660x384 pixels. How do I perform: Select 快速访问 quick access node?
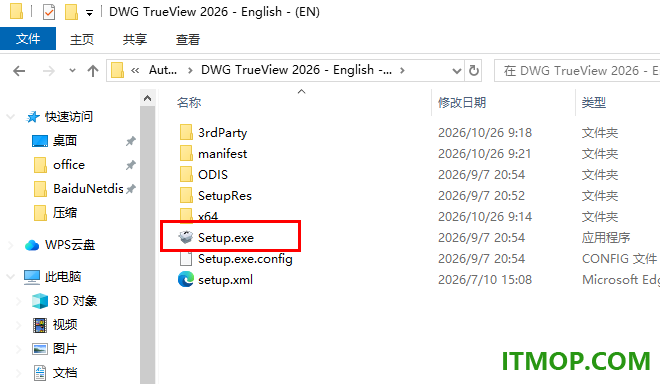[x=69, y=117]
